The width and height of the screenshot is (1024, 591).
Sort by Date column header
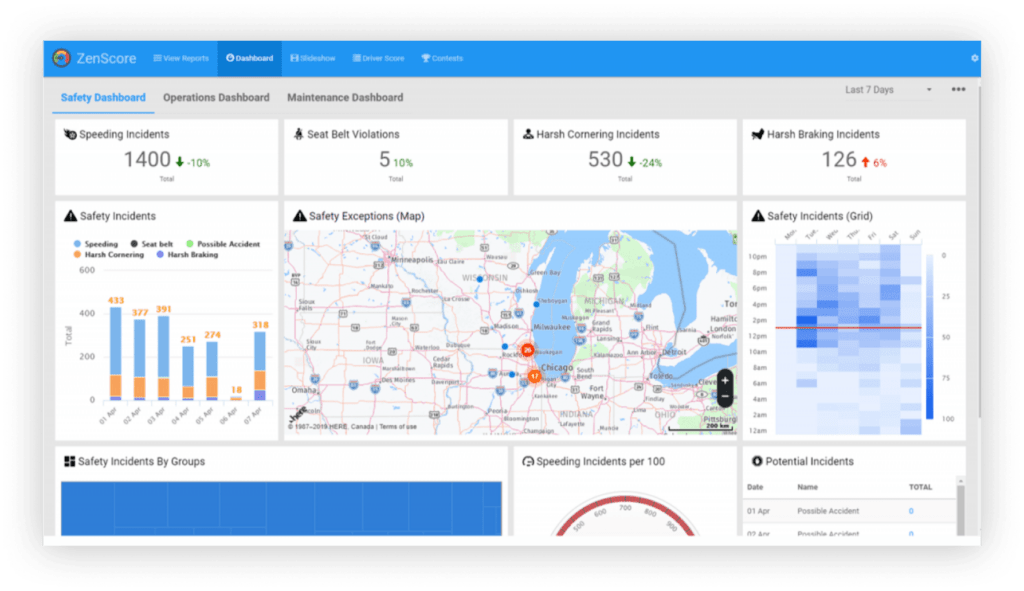[x=755, y=487]
